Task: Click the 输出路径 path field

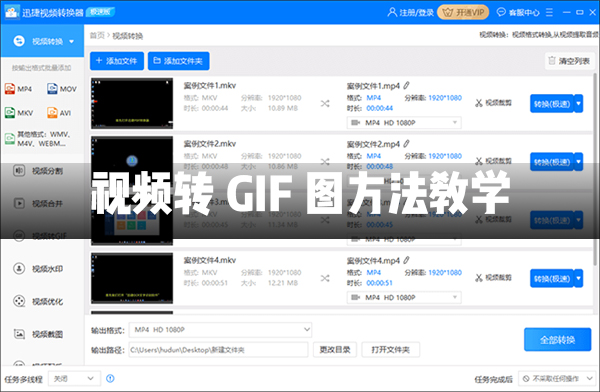Action: [x=218, y=350]
